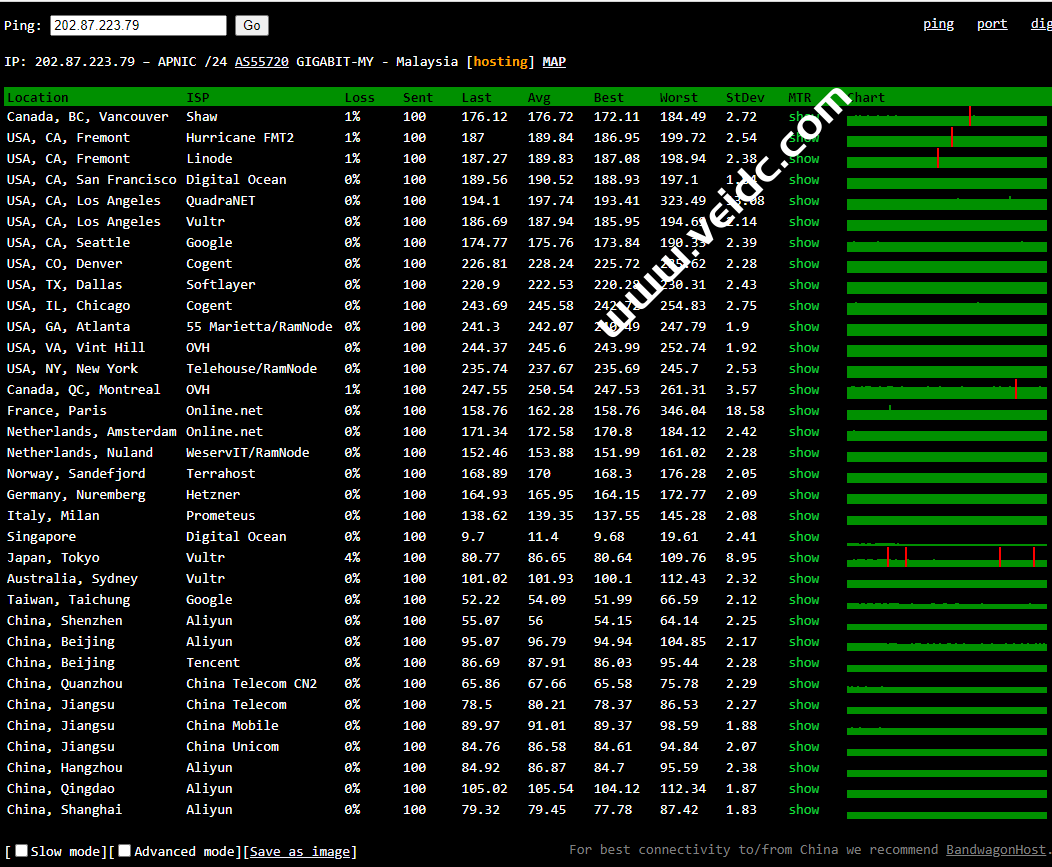1052x867 pixels.
Task: Click the Loss column header
Action: point(360,97)
